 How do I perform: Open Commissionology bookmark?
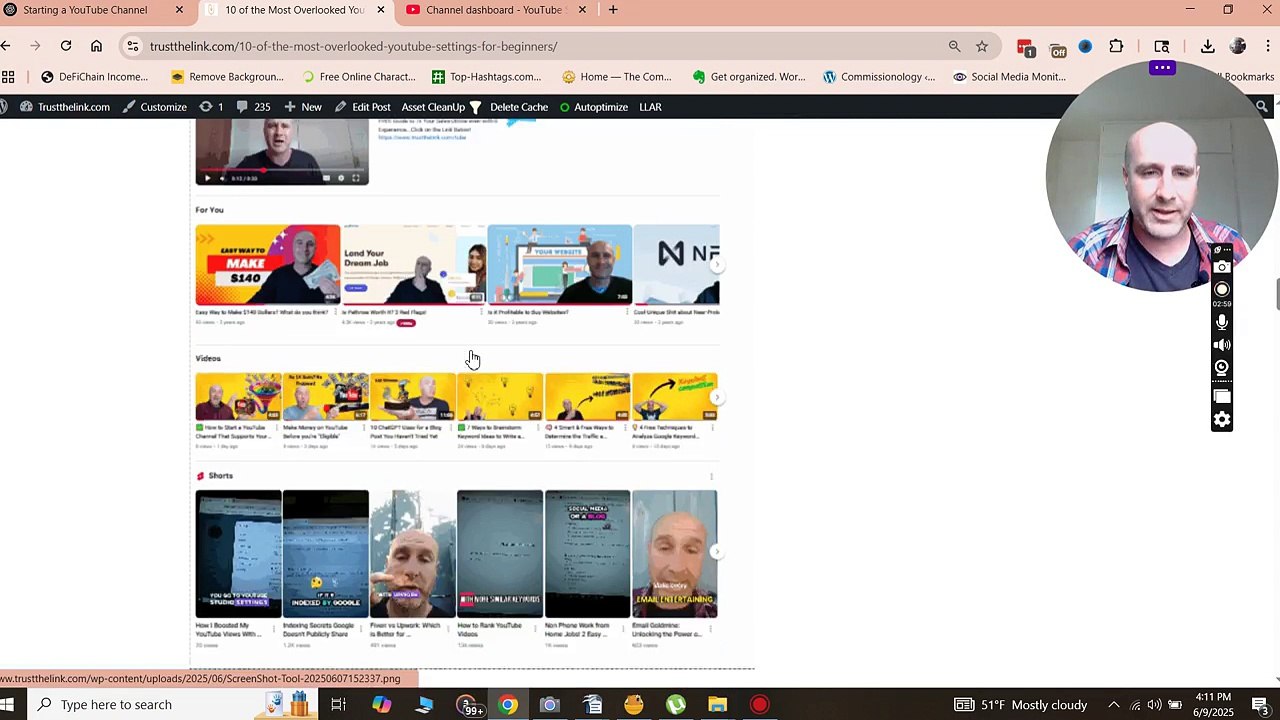coord(879,77)
